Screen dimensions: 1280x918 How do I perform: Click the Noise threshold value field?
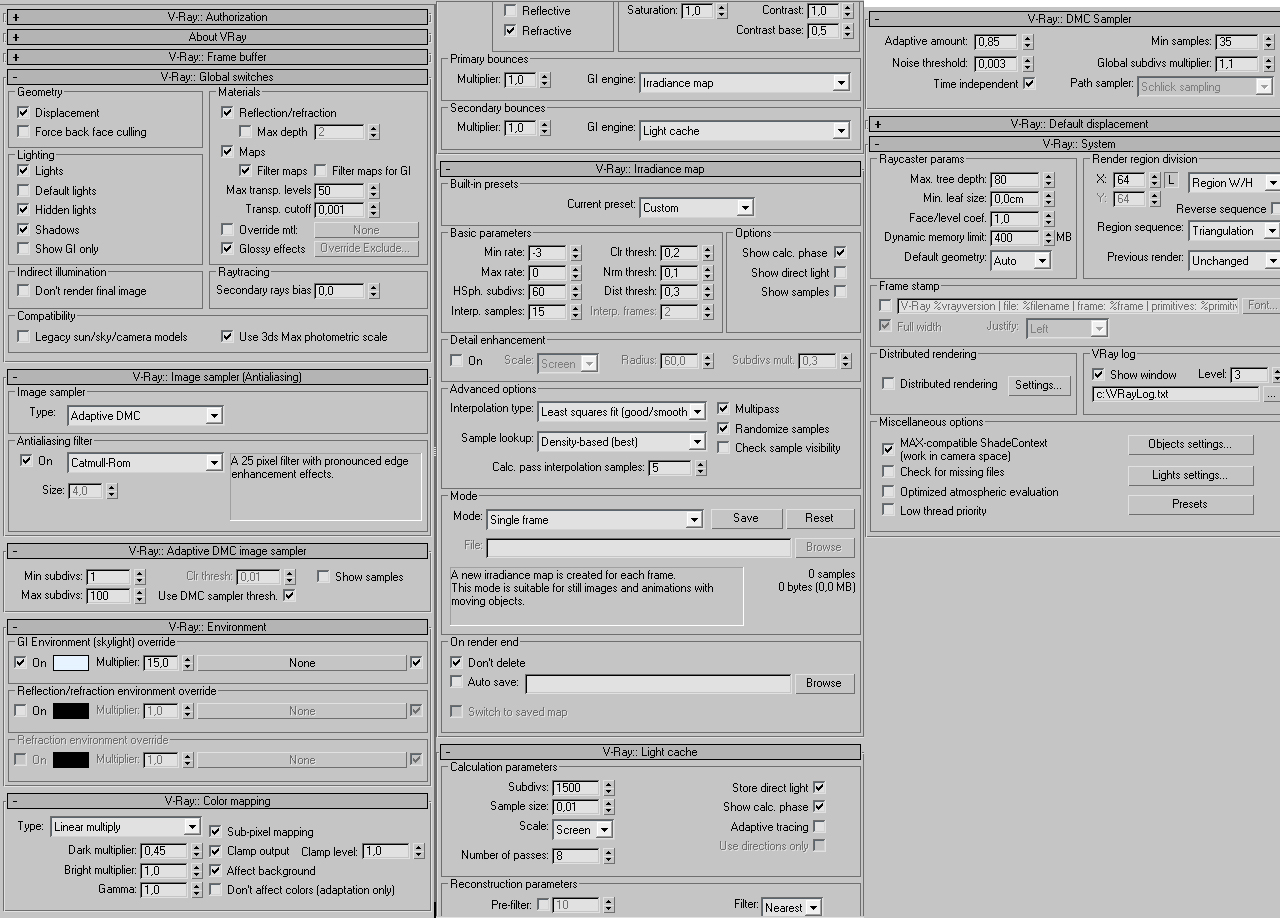tap(995, 63)
